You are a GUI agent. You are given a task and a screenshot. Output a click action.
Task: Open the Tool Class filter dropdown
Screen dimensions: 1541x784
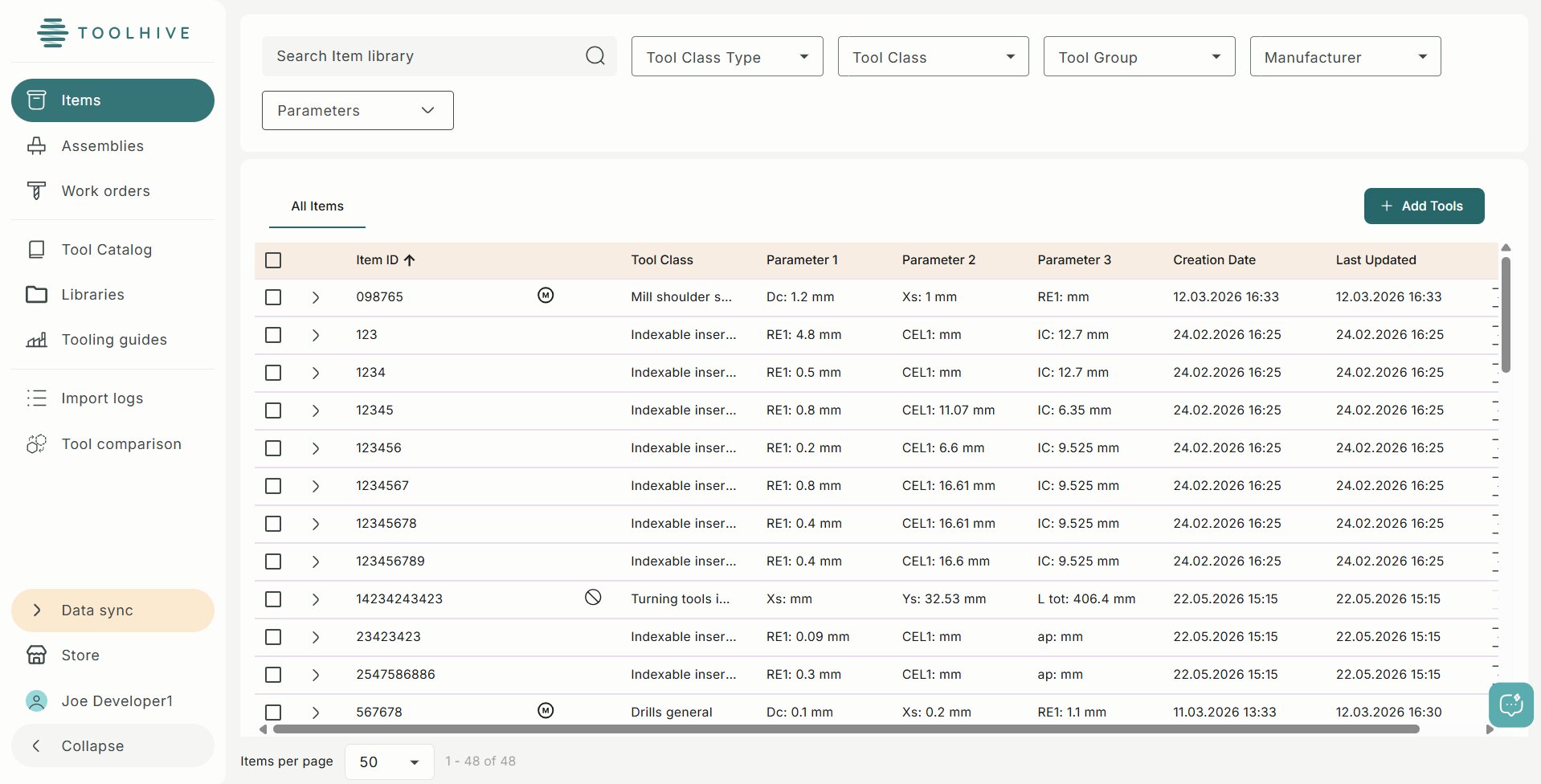pyautogui.click(x=933, y=56)
